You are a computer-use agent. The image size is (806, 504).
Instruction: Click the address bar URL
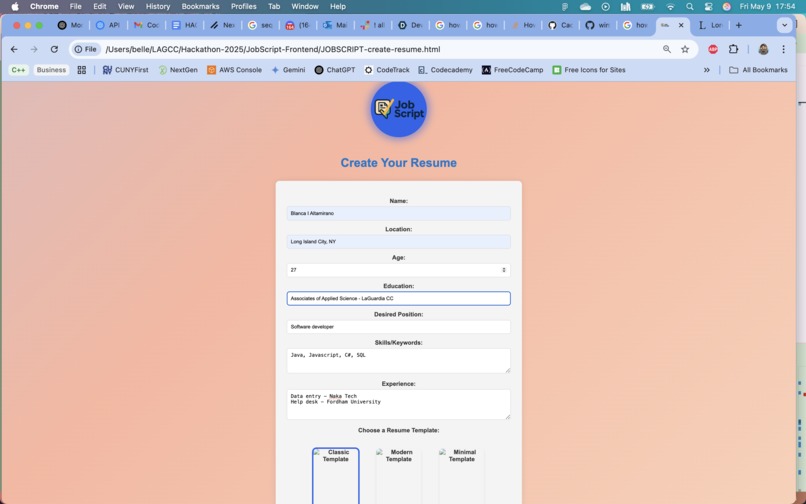tap(273, 49)
